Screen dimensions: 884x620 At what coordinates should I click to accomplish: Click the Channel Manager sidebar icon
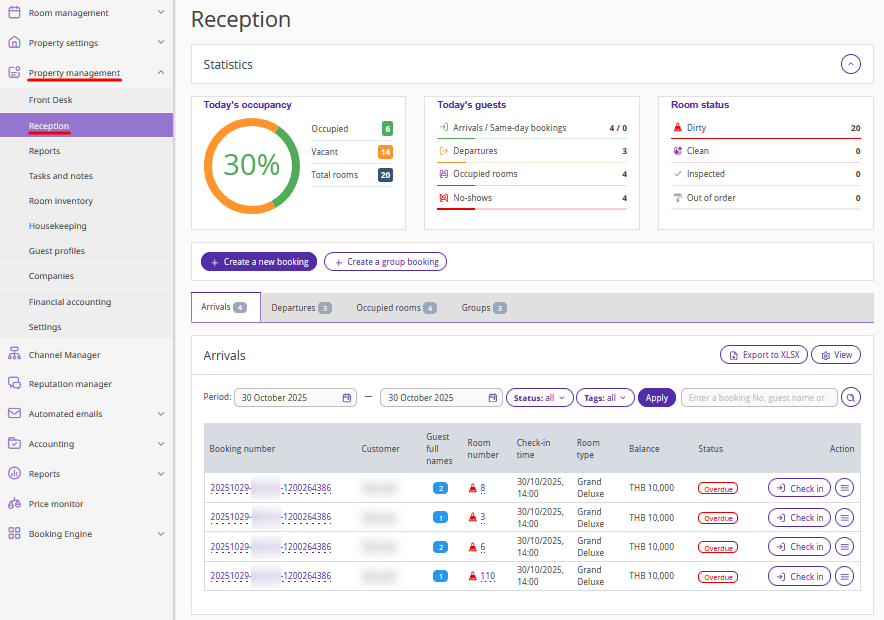tap(14, 354)
